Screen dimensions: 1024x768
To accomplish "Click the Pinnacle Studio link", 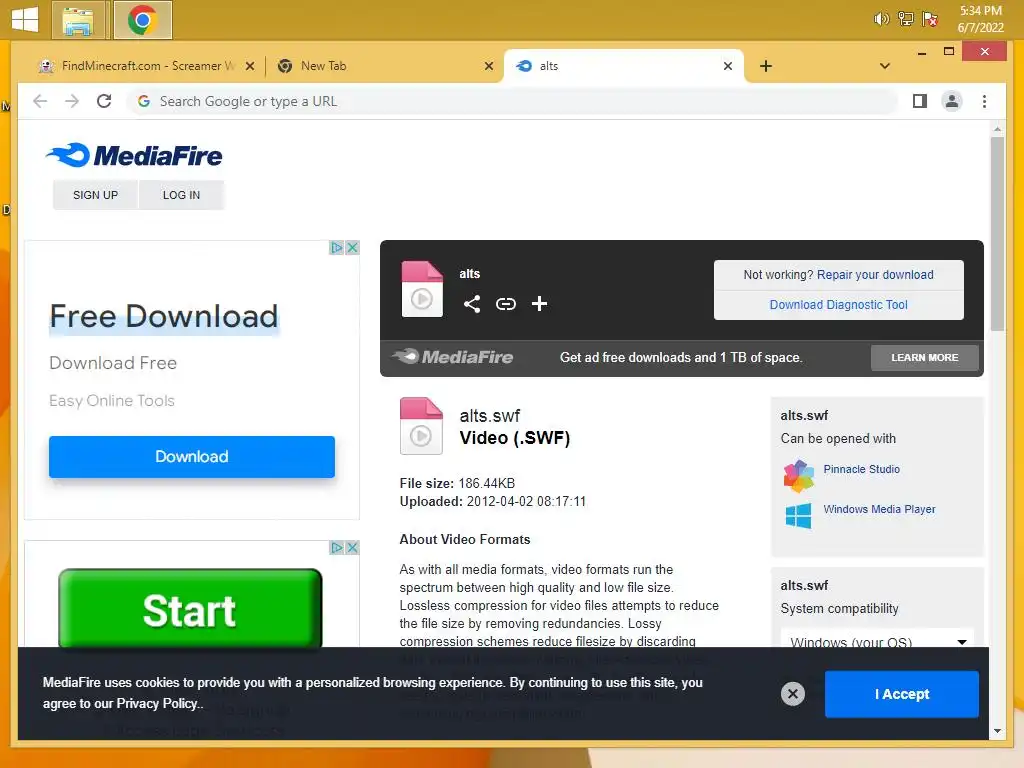I will pyautogui.click(x=861, y=469).
